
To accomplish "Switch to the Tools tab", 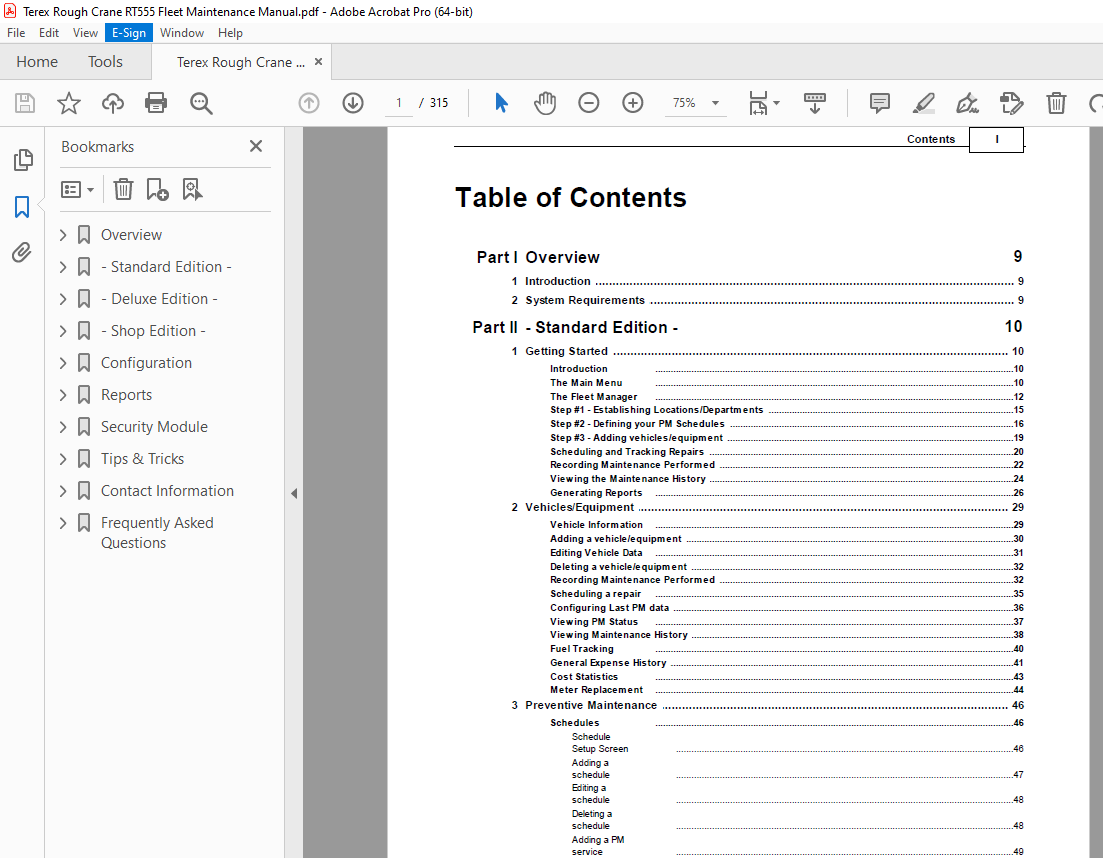I will coord(105,62).
